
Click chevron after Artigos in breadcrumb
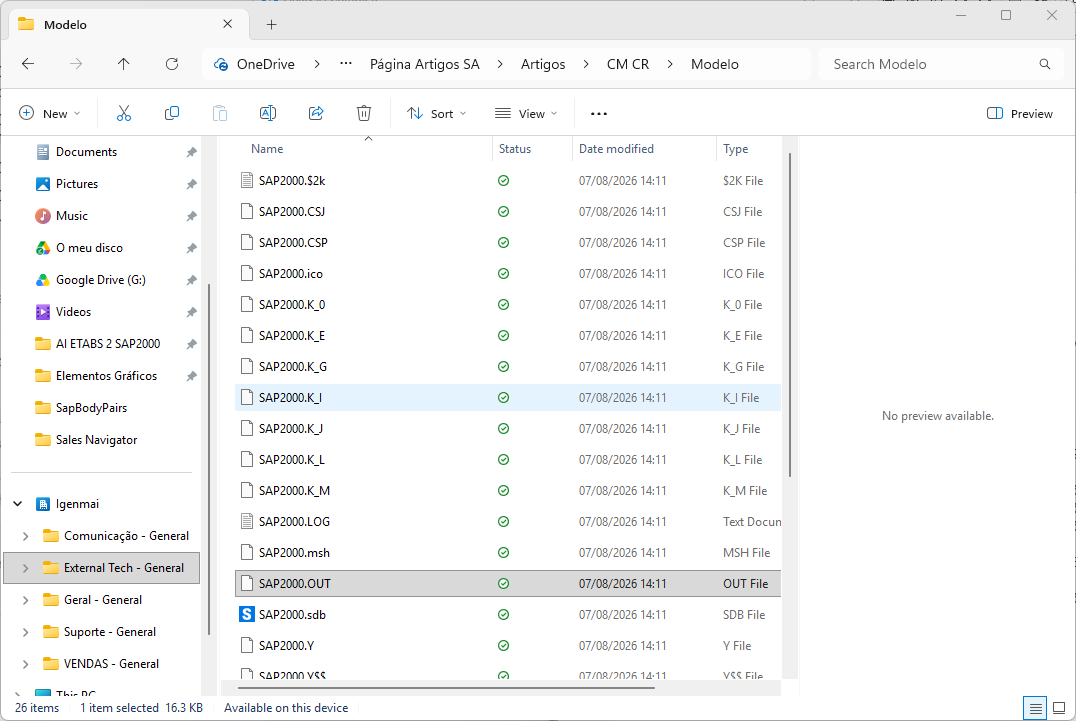(586, 64)
